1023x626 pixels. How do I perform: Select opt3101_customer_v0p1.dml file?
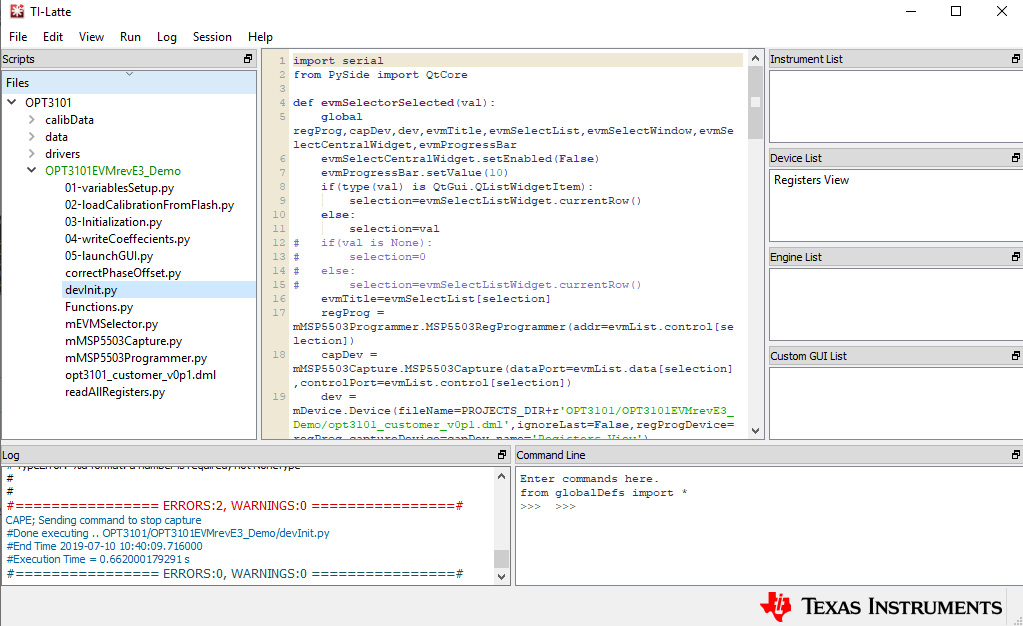pyautogui.click(x=140, y=375)
